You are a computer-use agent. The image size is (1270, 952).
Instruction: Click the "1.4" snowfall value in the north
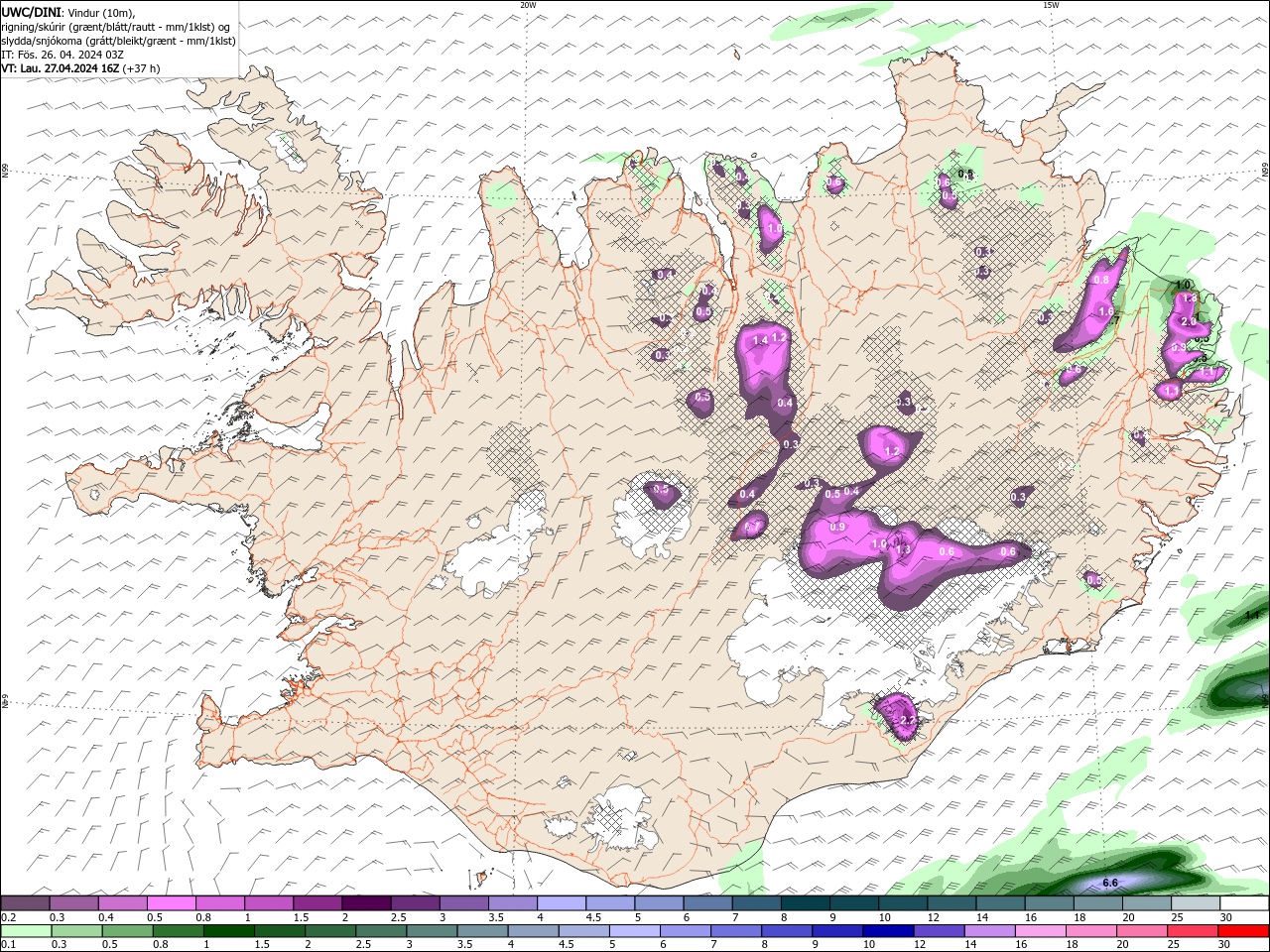[x=761, y=340]
